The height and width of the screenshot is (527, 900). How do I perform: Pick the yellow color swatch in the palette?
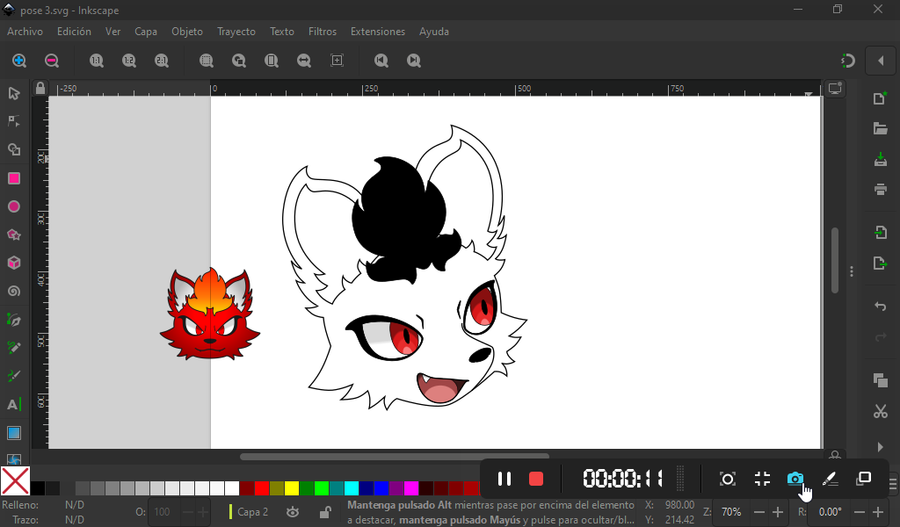click(292, 488)
